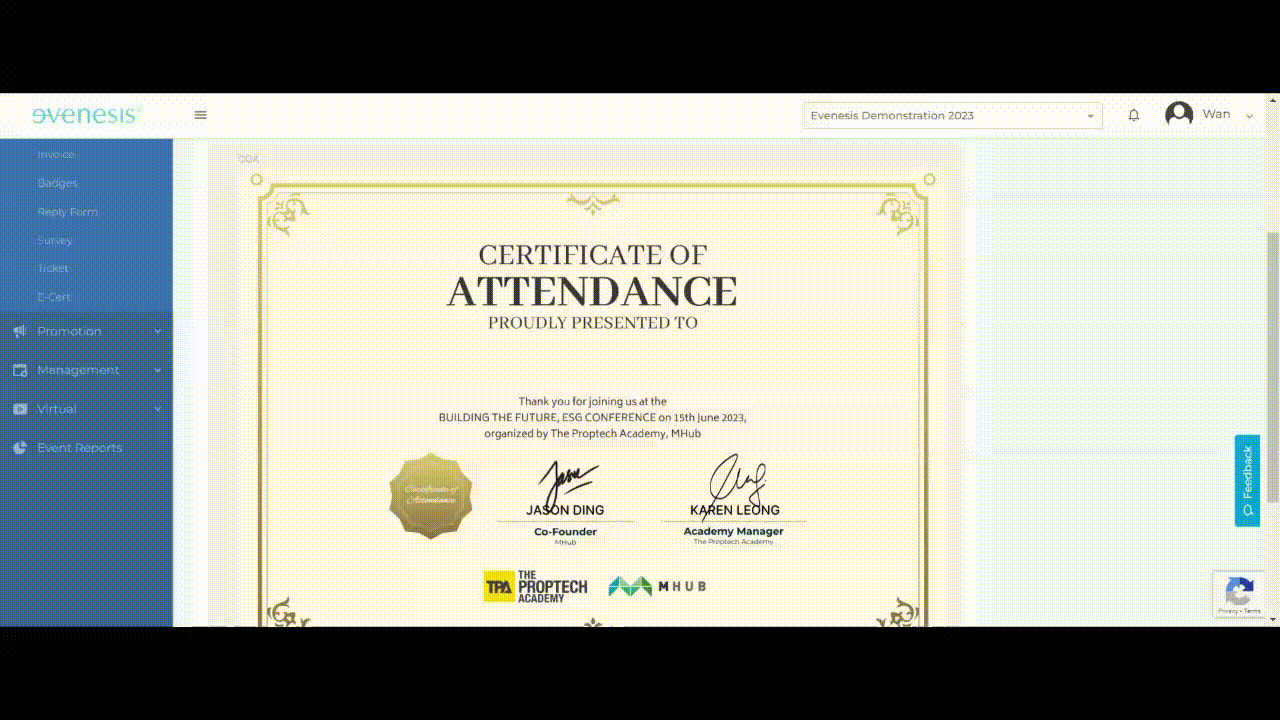Open the Event Reports page
This screenshot has height=720, width=1280.
point(80,448)
